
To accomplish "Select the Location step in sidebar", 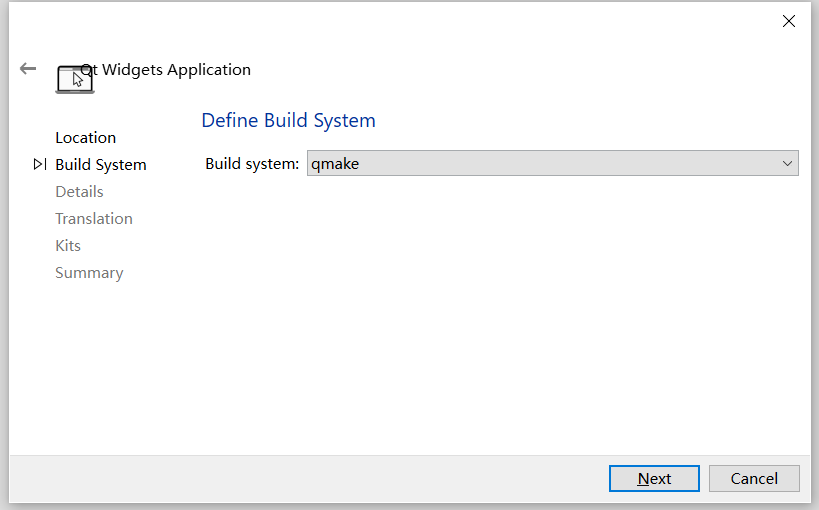I will [86, 137].
